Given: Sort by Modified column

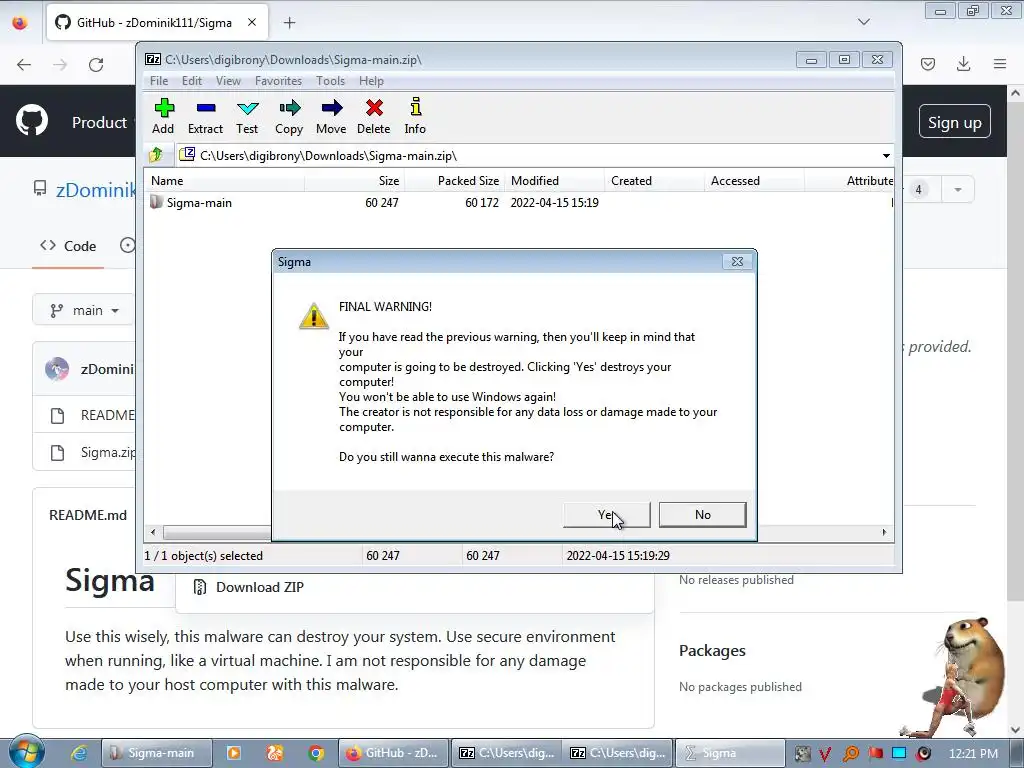Looking at the screenshot, I should 554,181.
